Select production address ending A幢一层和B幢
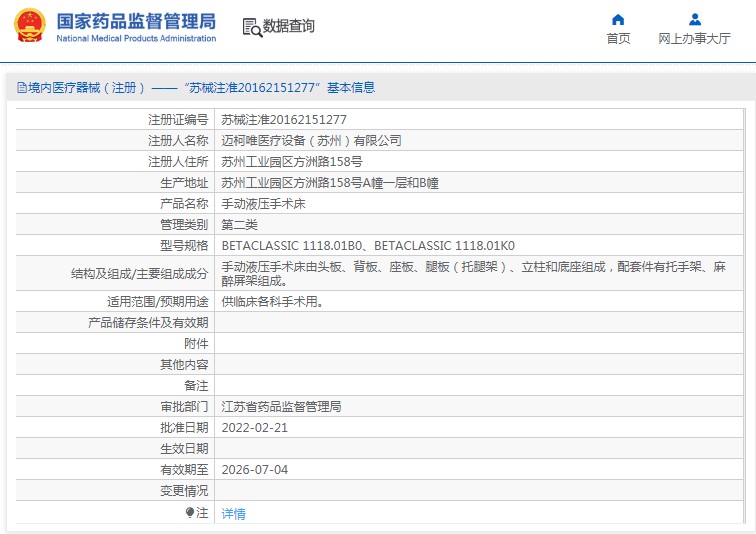 point(330,183)
